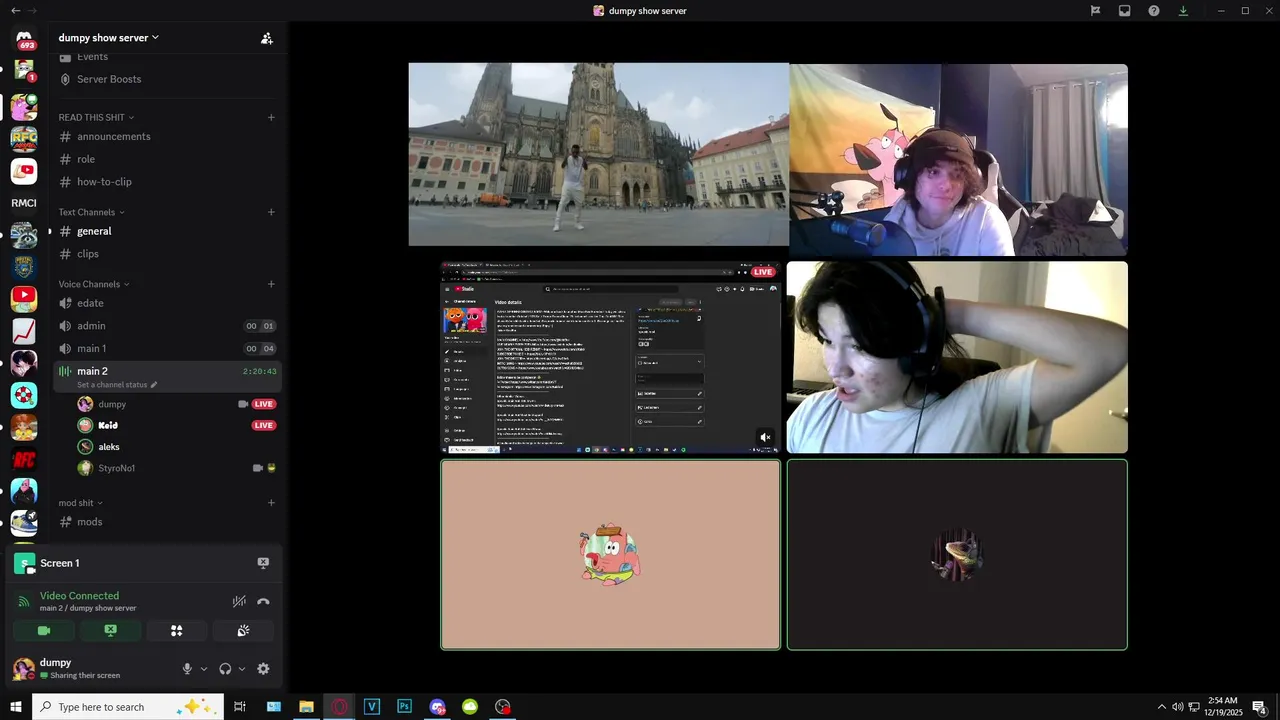
Task: Toggle camera with green video button
Action: pyautogui.click(x=44, y=631)
